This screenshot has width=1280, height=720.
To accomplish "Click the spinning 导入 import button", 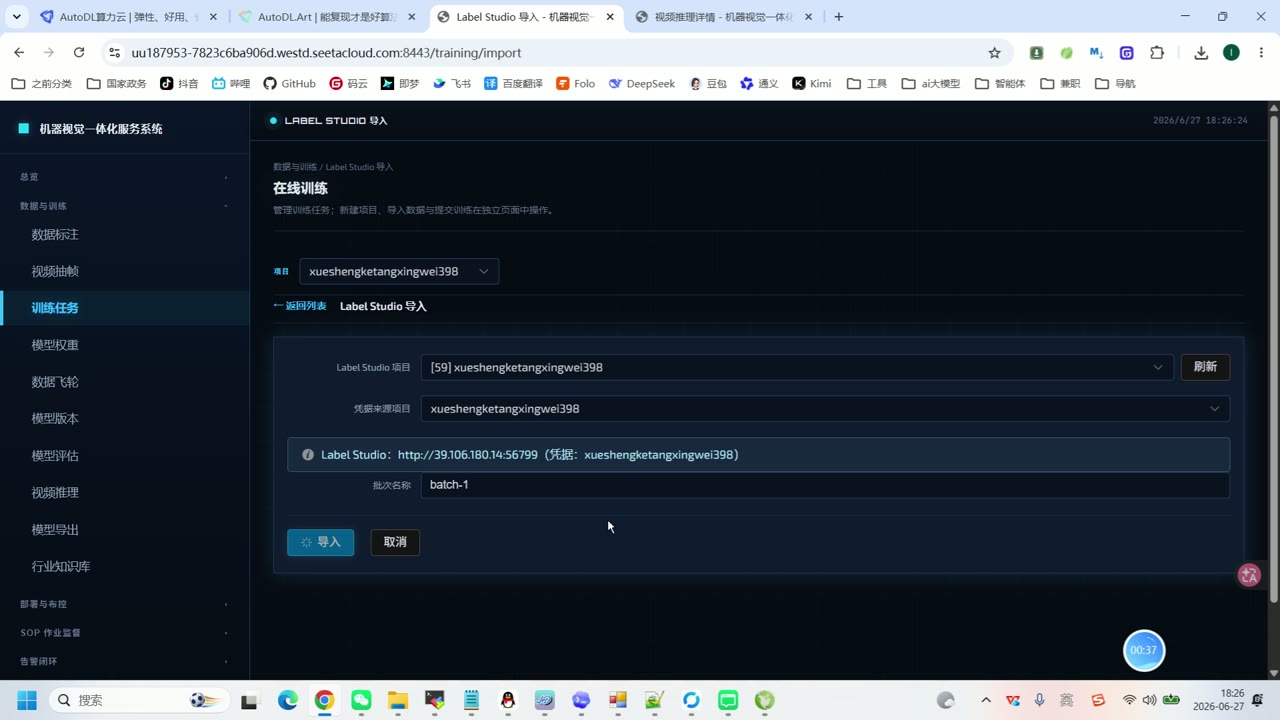I will click(320, 542).
